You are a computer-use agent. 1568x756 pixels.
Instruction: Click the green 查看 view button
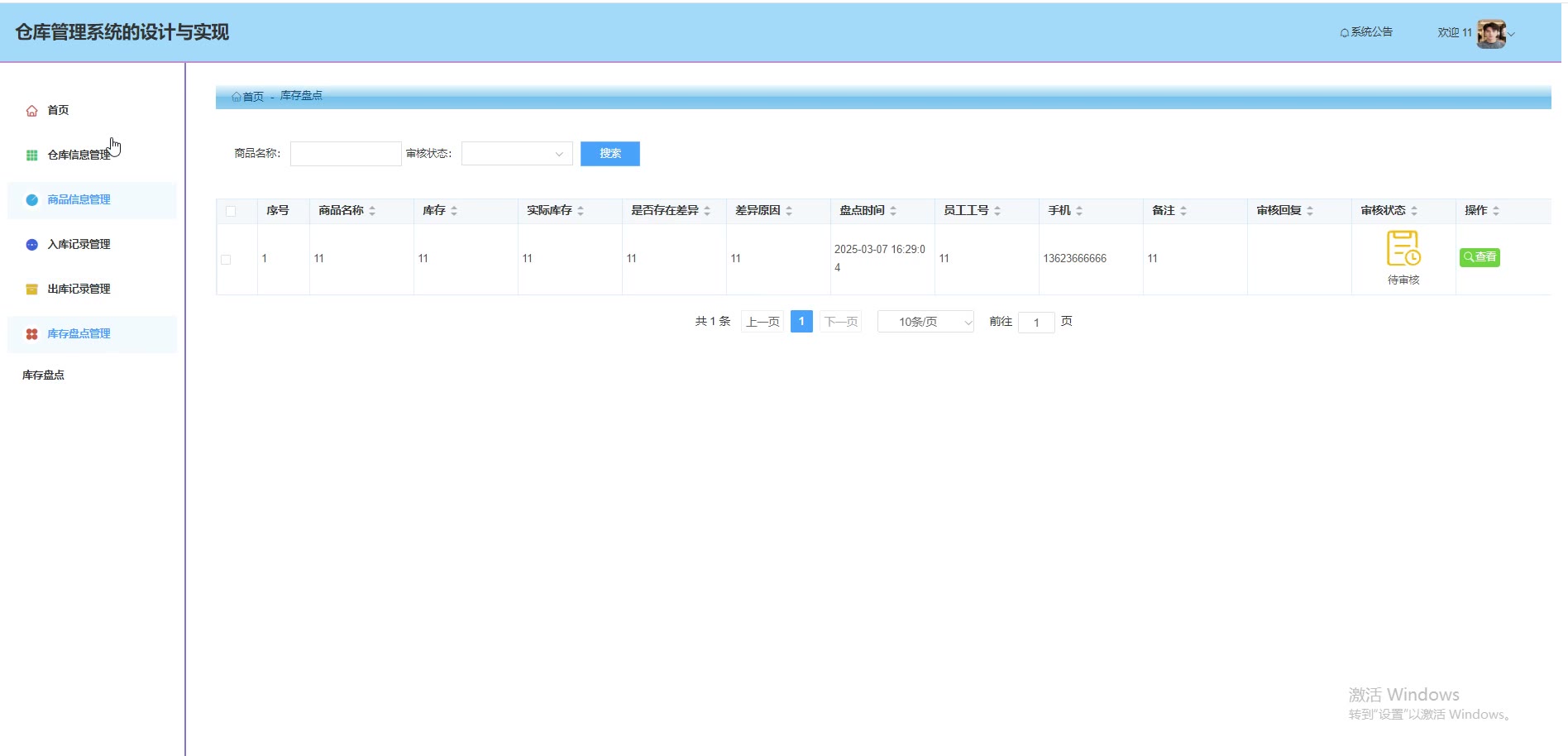click(1480, 257)
